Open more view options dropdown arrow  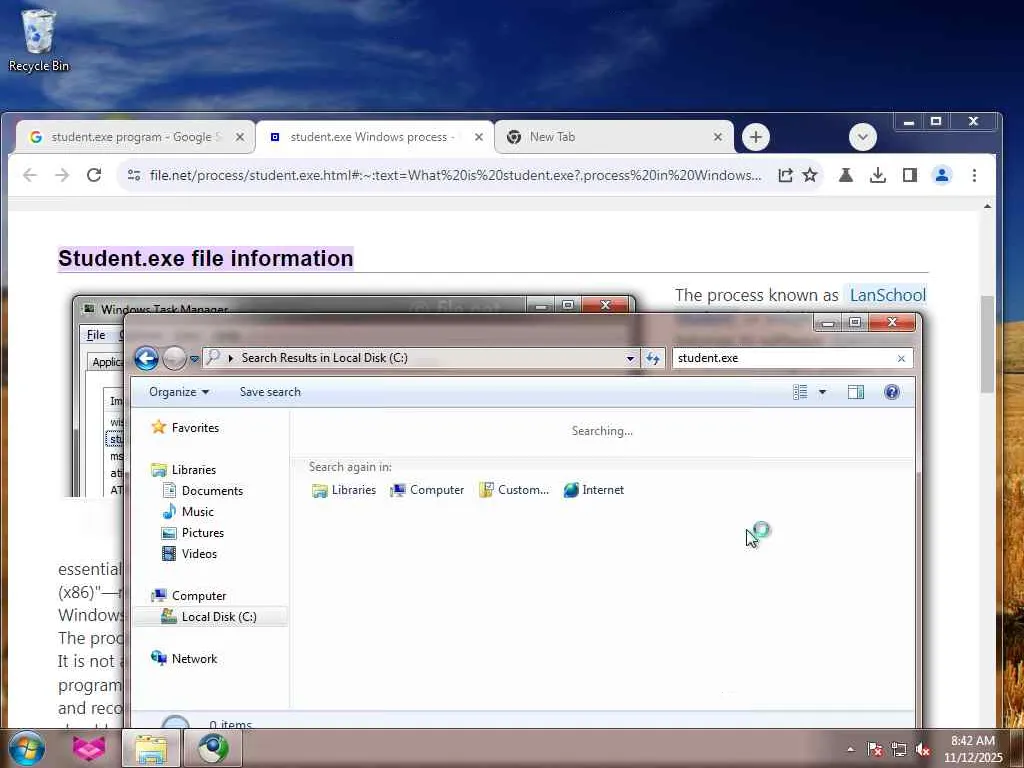[822, 392]
